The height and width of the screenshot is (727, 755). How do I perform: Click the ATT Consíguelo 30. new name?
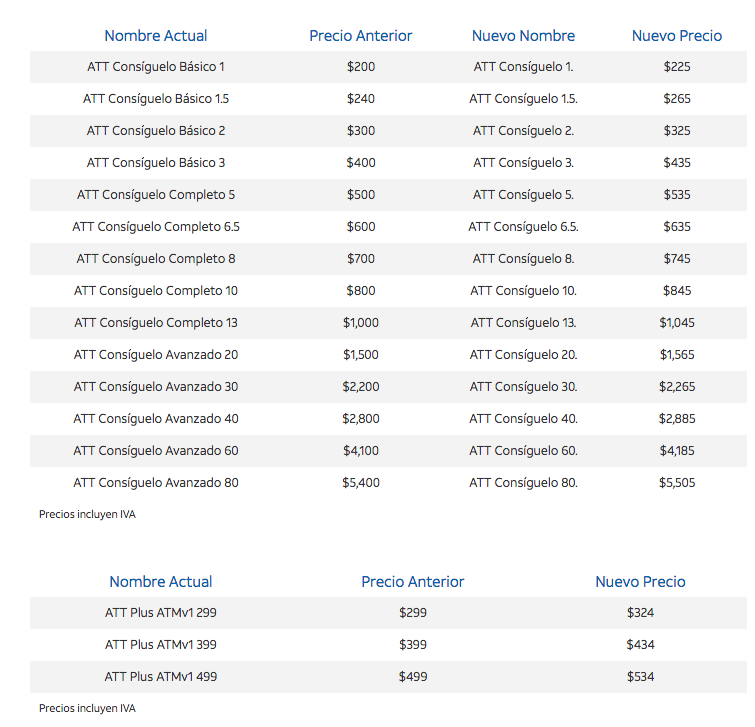point(523,387)
